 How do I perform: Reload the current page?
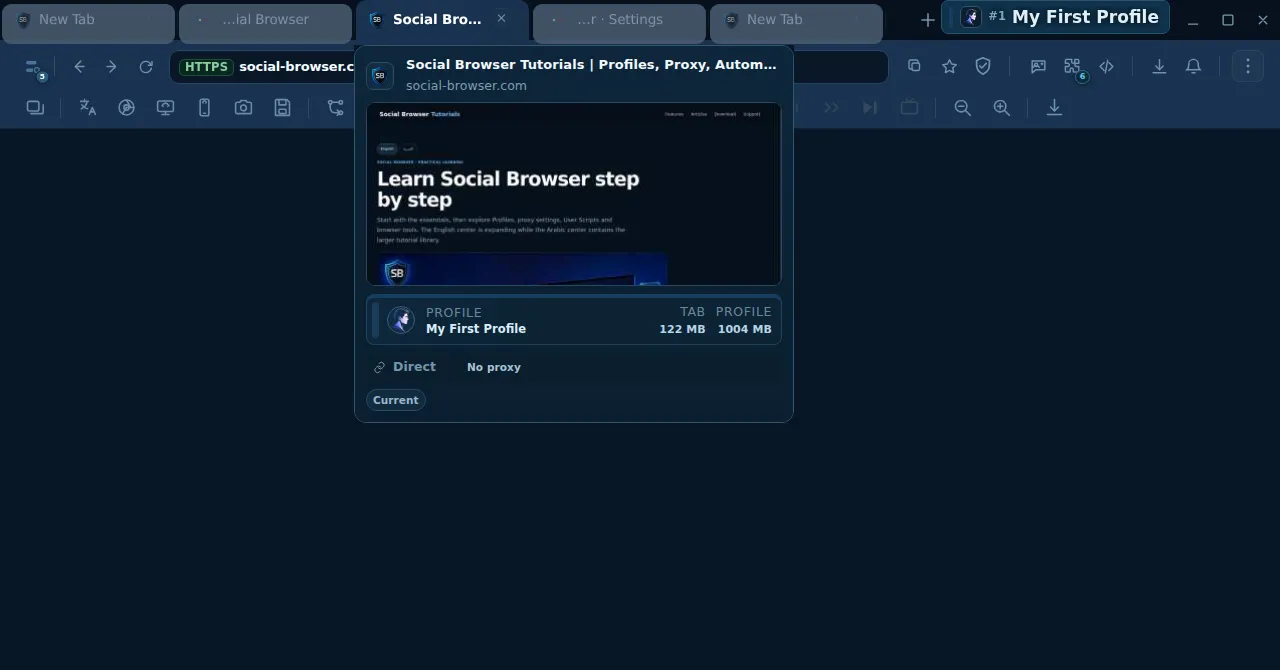tap(146, 67)
